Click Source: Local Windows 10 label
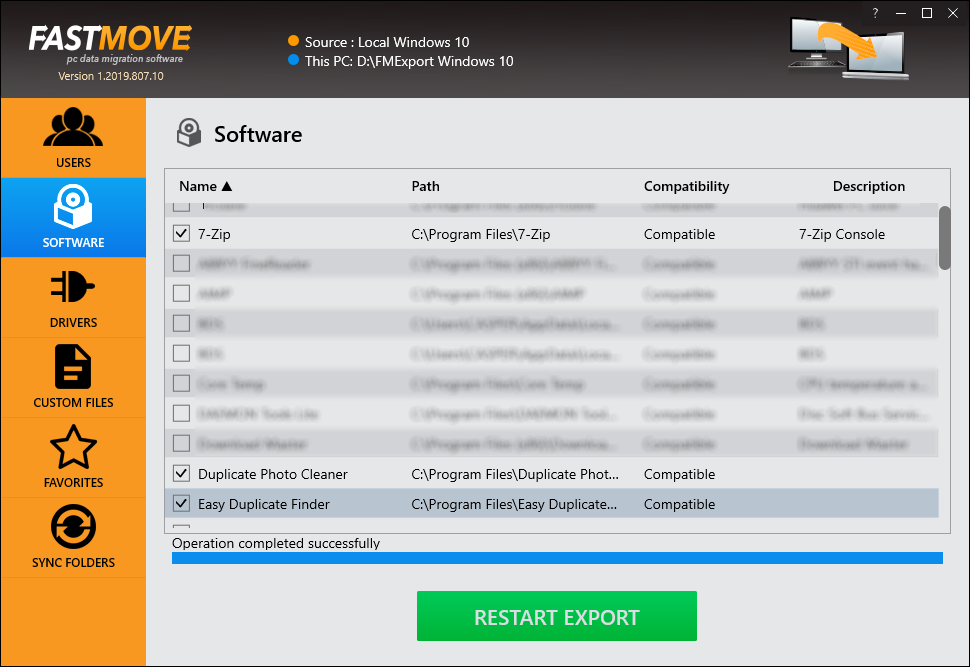The height and width of the screenshot is (667, 970). (x=387, y=42)
